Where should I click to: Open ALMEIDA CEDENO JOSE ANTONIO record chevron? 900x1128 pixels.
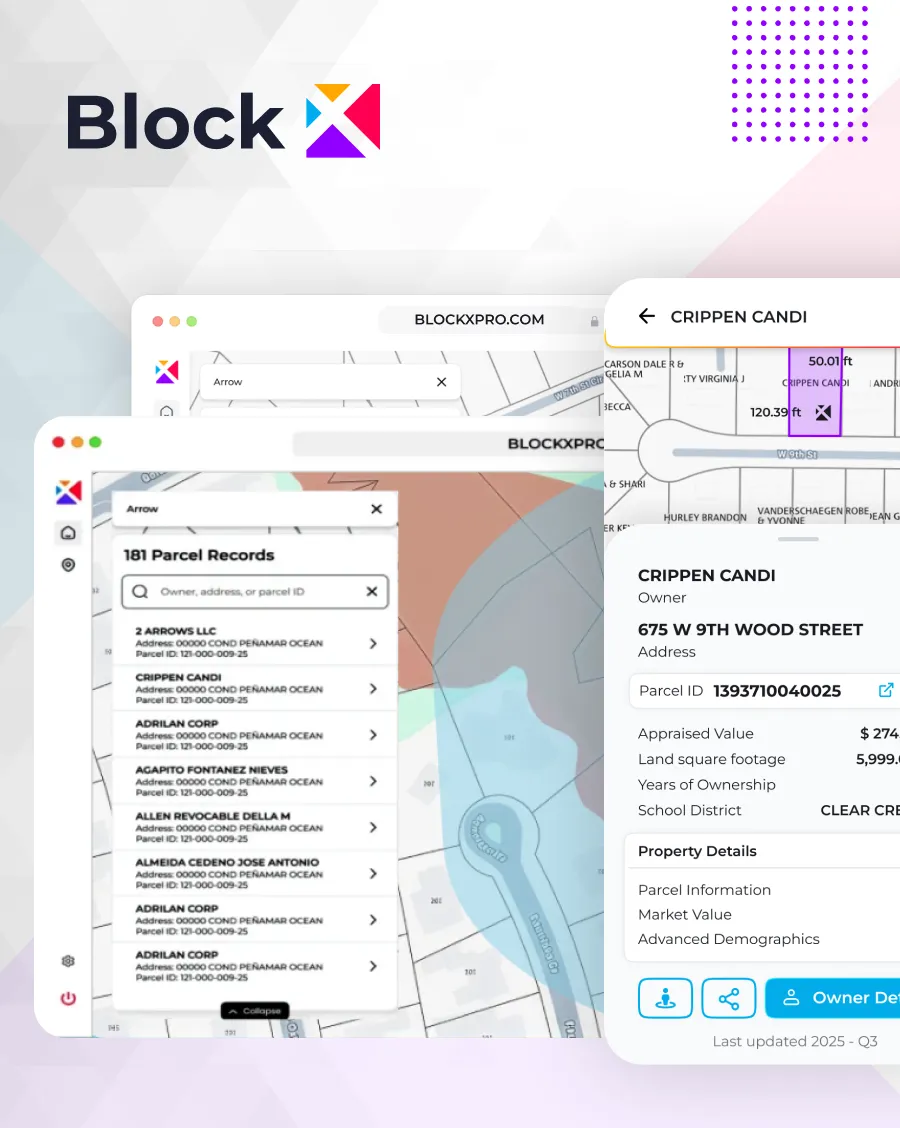tap(373, 873)
